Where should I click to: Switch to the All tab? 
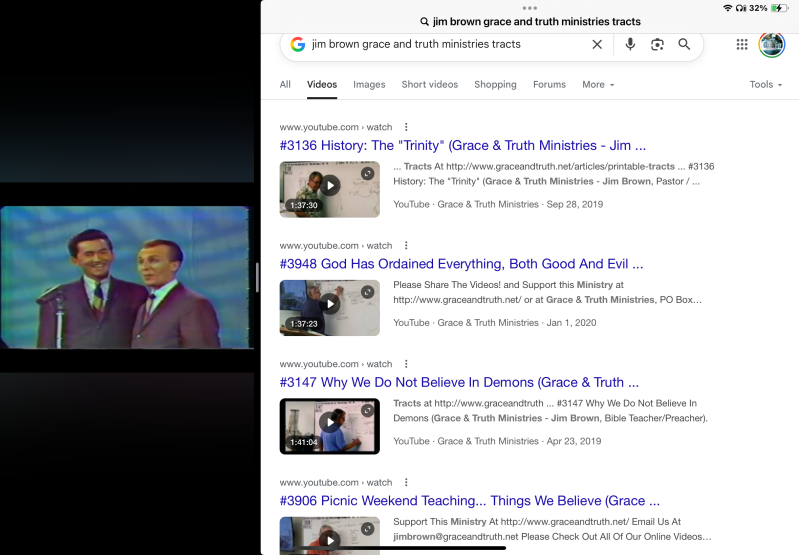click(x=285, y=85)
